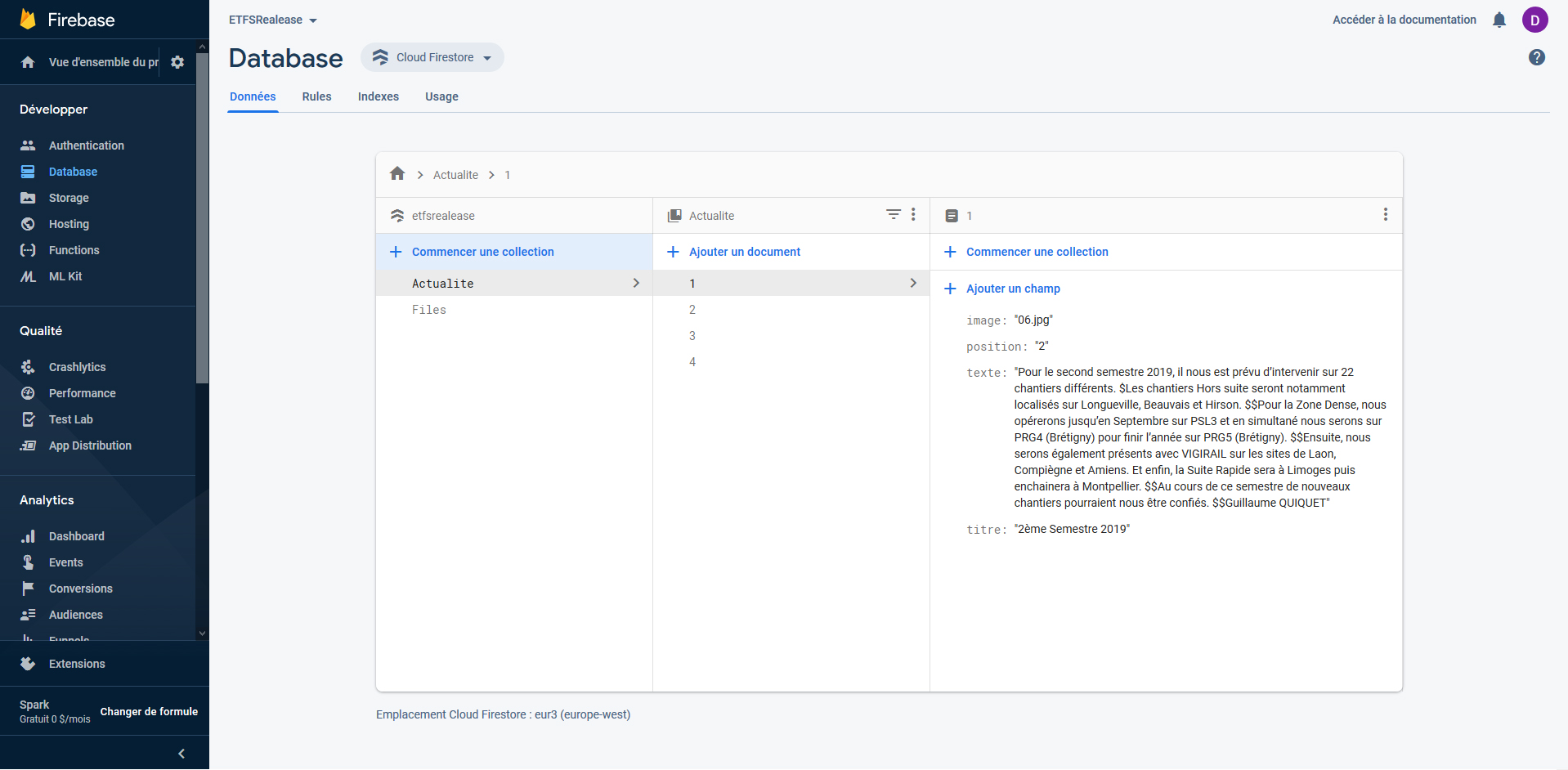The height and width of the screenshot is (770, 1568).
Task: Switch to the Usage tab
Action: tap(441, 96)
